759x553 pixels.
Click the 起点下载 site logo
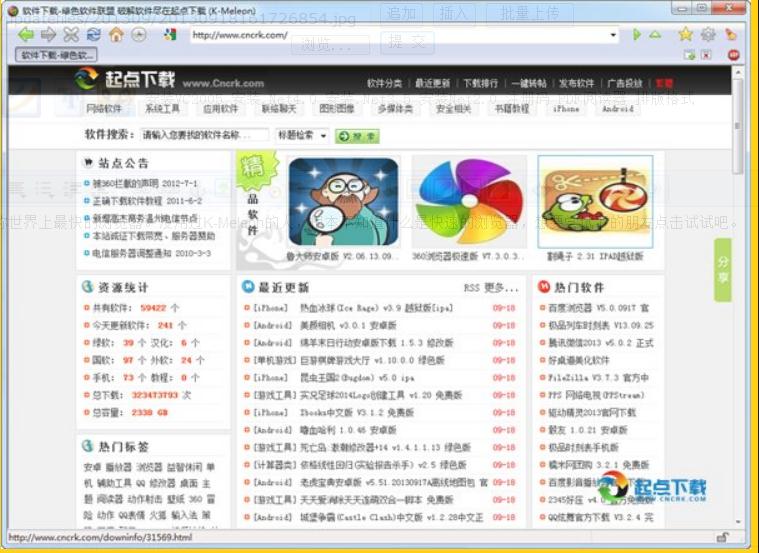click(125, 79)
